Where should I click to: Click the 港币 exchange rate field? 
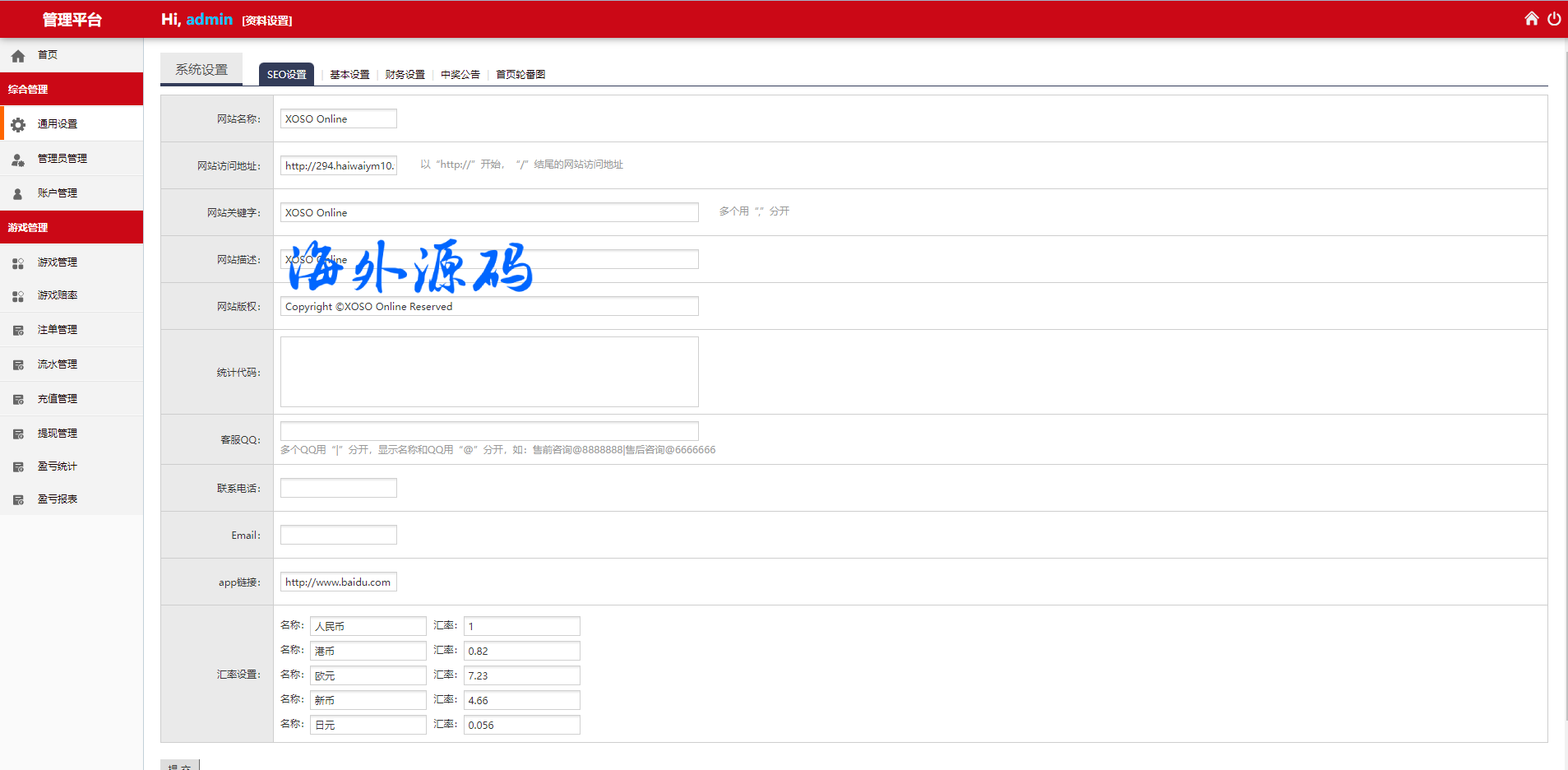coord(521,651)
